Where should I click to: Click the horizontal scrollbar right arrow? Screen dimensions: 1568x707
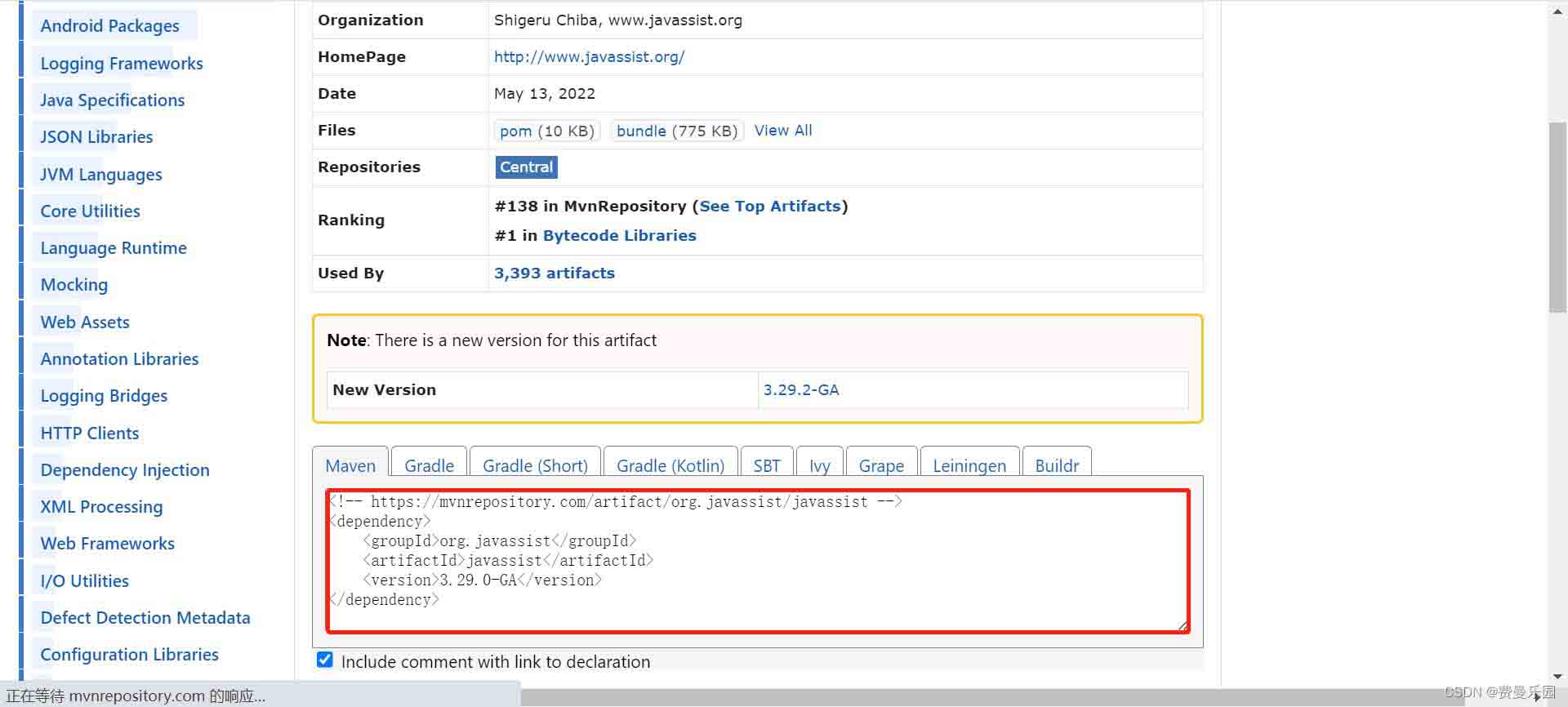point(1539,697)
